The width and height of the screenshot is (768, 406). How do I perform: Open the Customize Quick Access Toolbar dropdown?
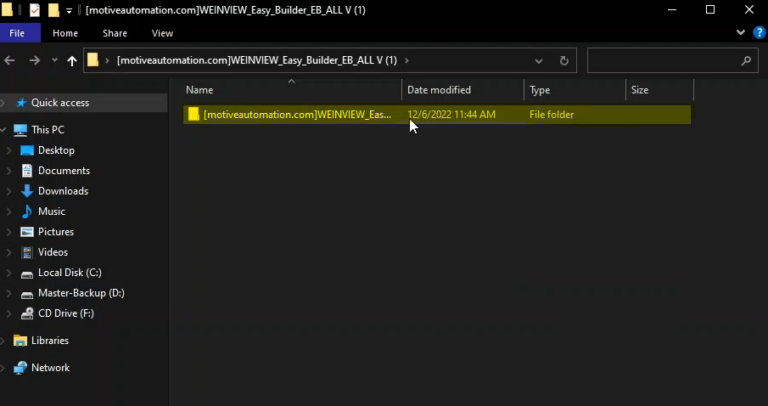tap(69, 10)
